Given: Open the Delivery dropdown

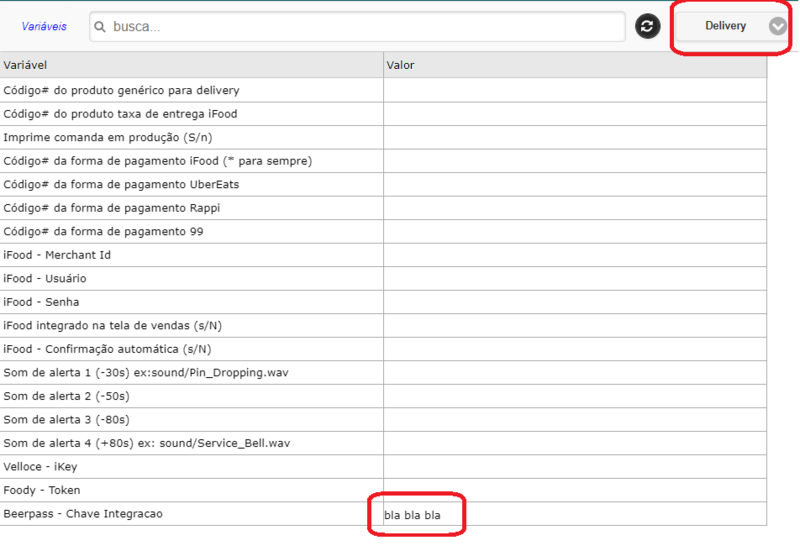Looking at the screenshot, I should 733,26.
